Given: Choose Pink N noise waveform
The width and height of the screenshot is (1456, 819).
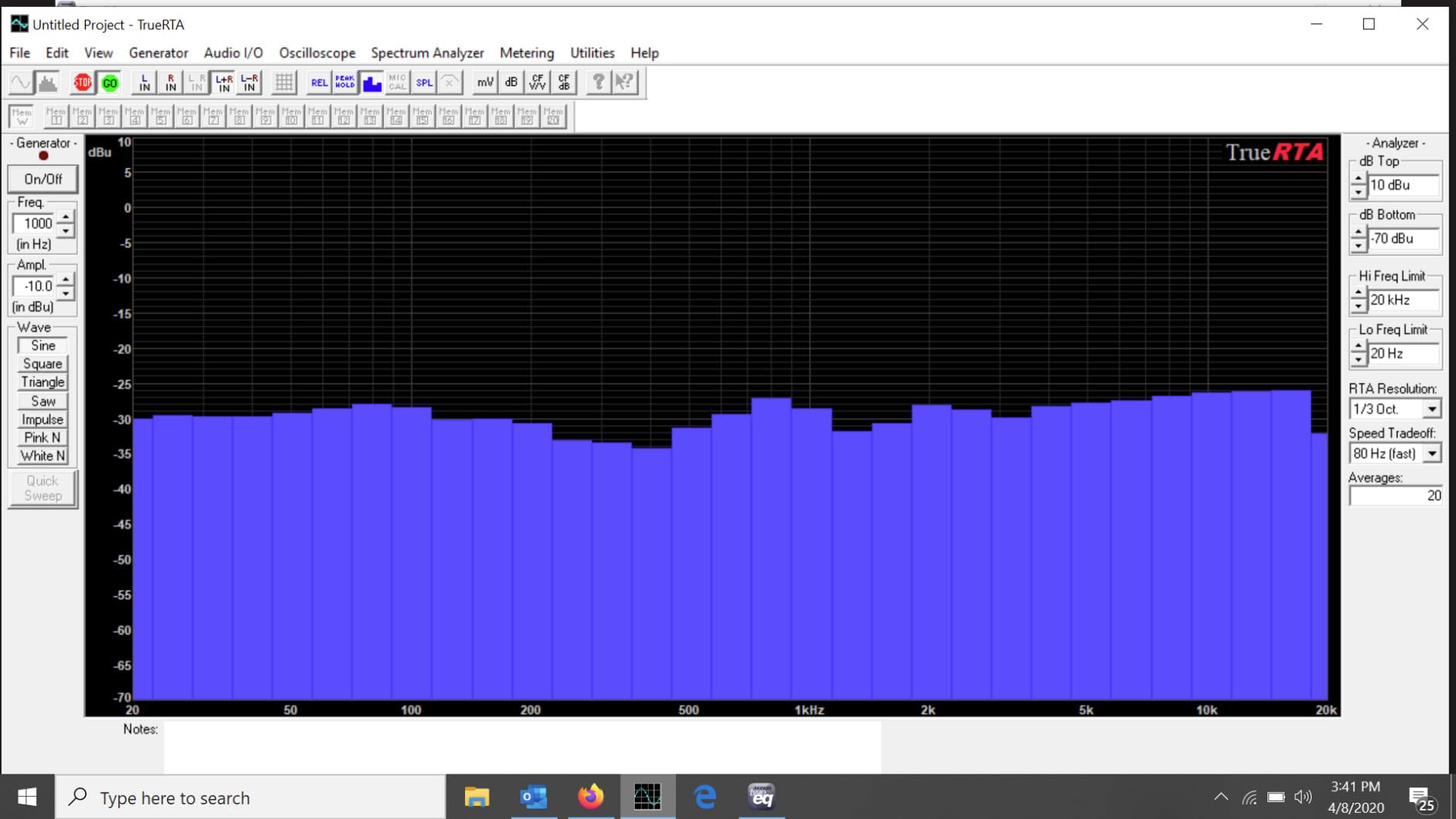Looking at the screenshot, I should pyautogui.click(x=42, y=437).
